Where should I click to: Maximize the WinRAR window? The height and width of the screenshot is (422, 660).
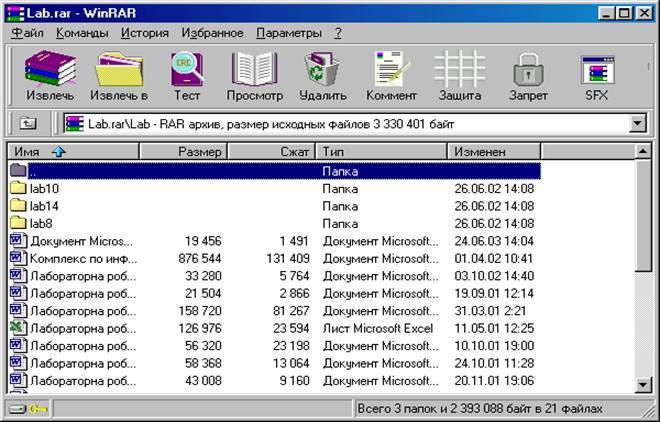click(x=624, y=13)
